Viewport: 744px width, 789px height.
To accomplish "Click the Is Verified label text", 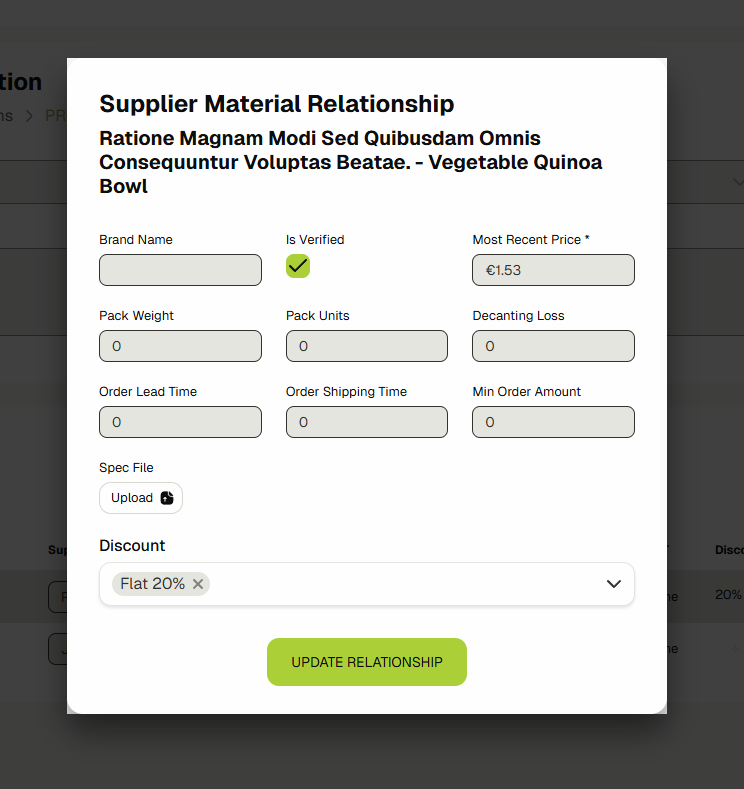I will tap(315, 240).
